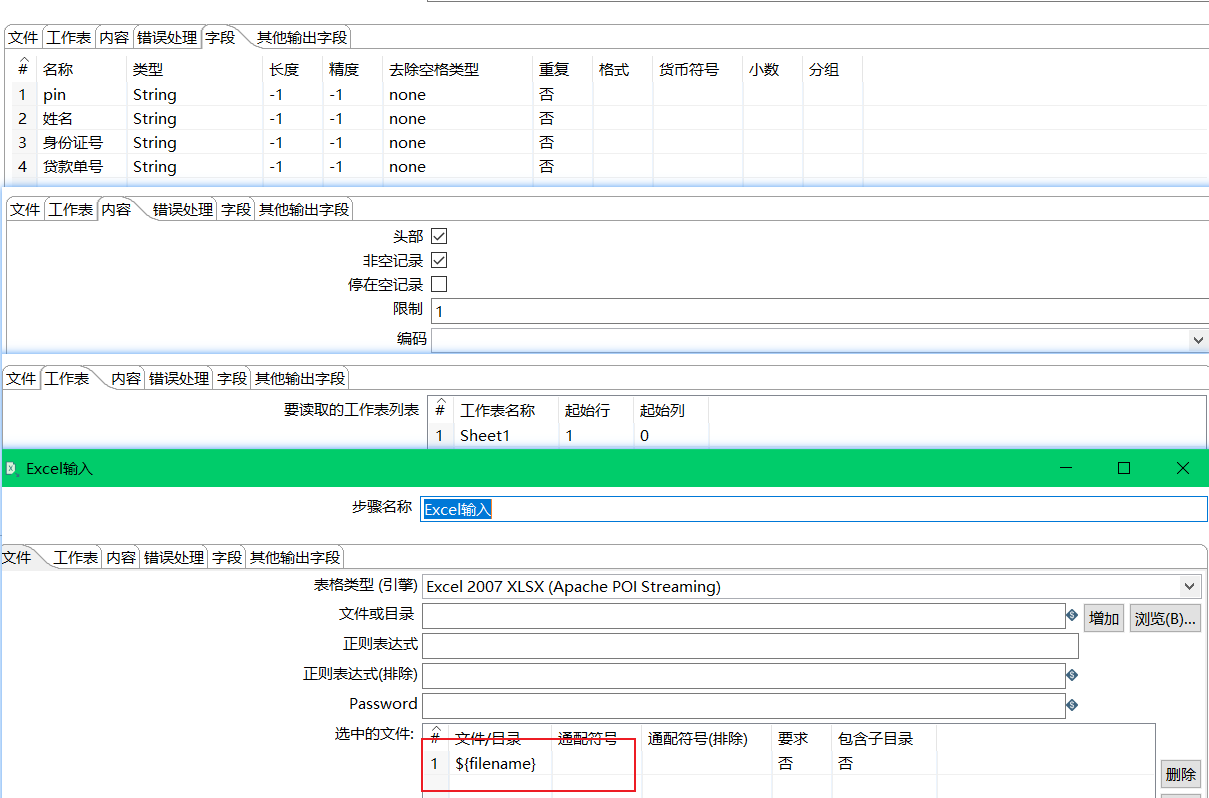Select 错误处理 tab above the 头部 checkbox

183,210
